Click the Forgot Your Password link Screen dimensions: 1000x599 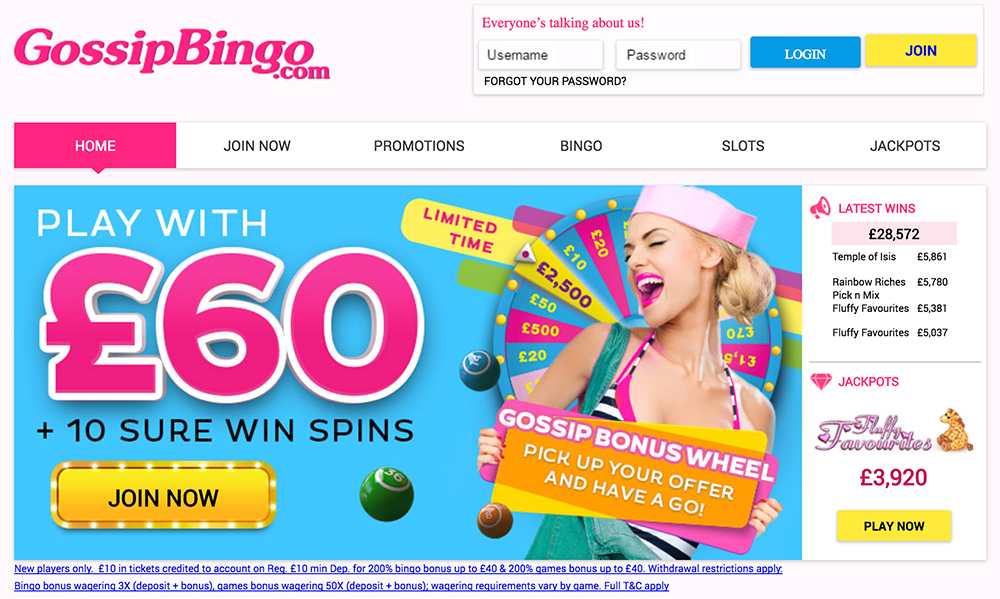(x=555, y=81)
